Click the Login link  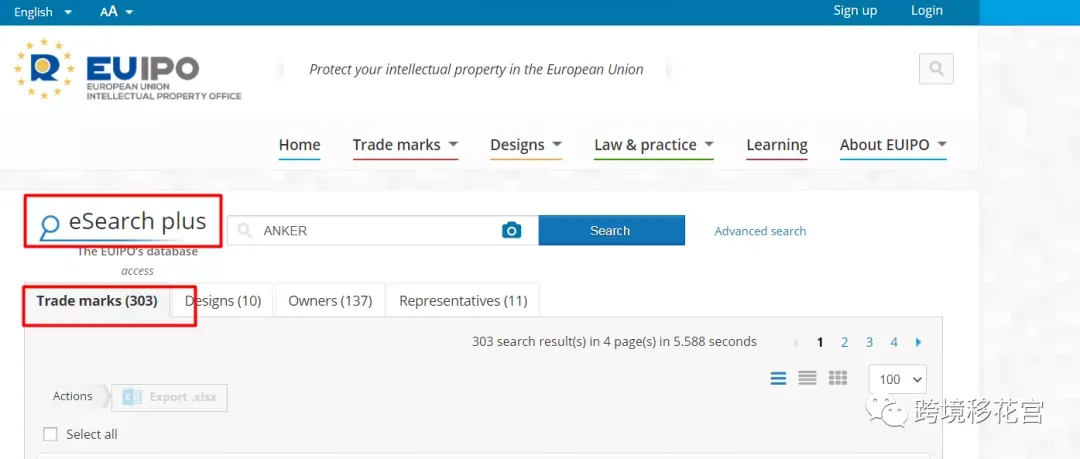click(x=927, y=10)
